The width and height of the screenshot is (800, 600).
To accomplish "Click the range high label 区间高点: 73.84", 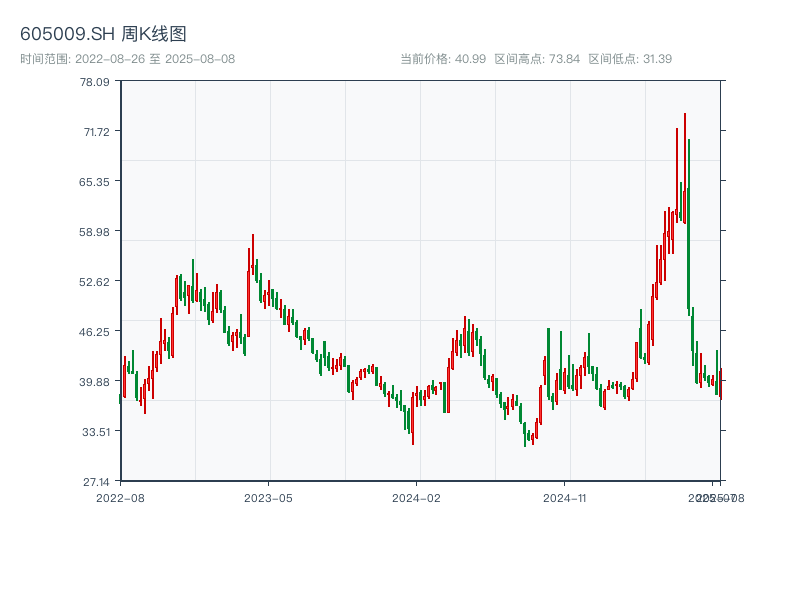I will (x=537, y=59).
